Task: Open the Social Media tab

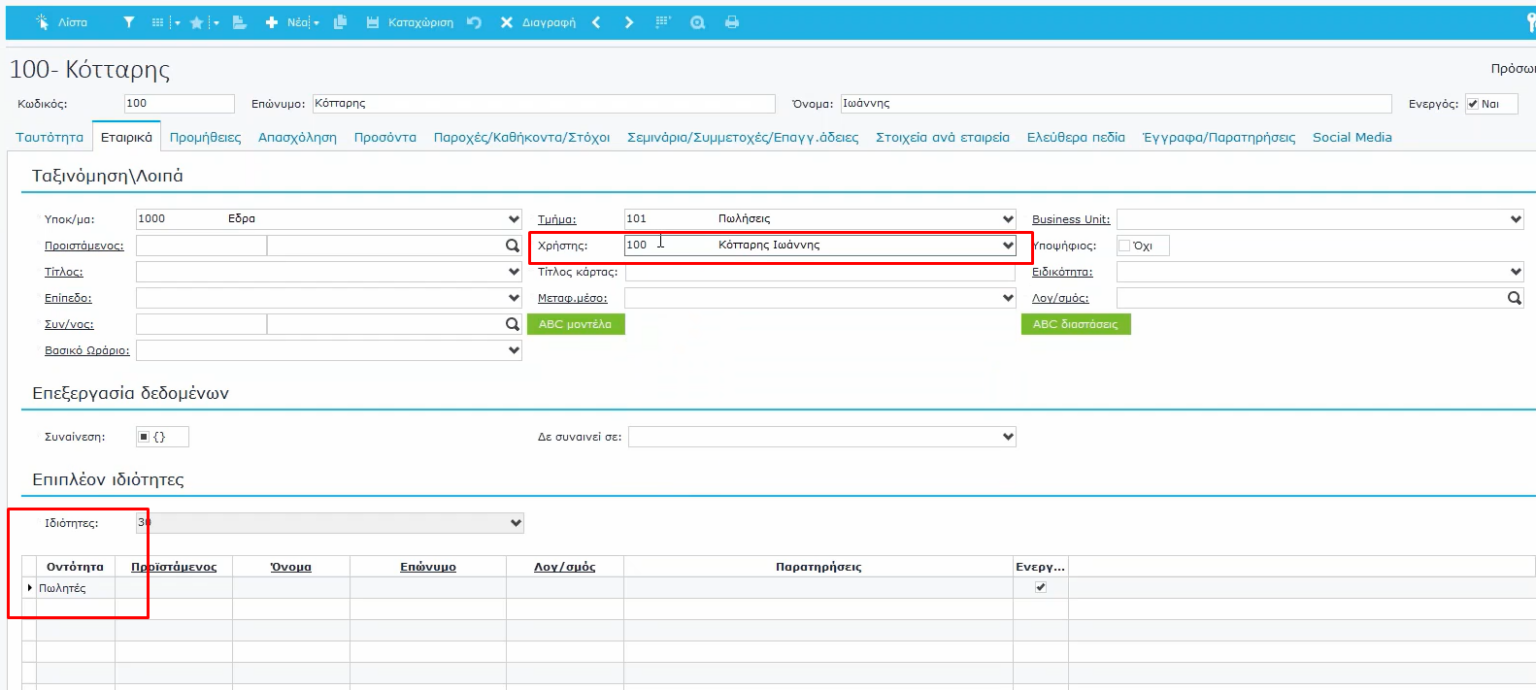Action: coord(1352,138)
